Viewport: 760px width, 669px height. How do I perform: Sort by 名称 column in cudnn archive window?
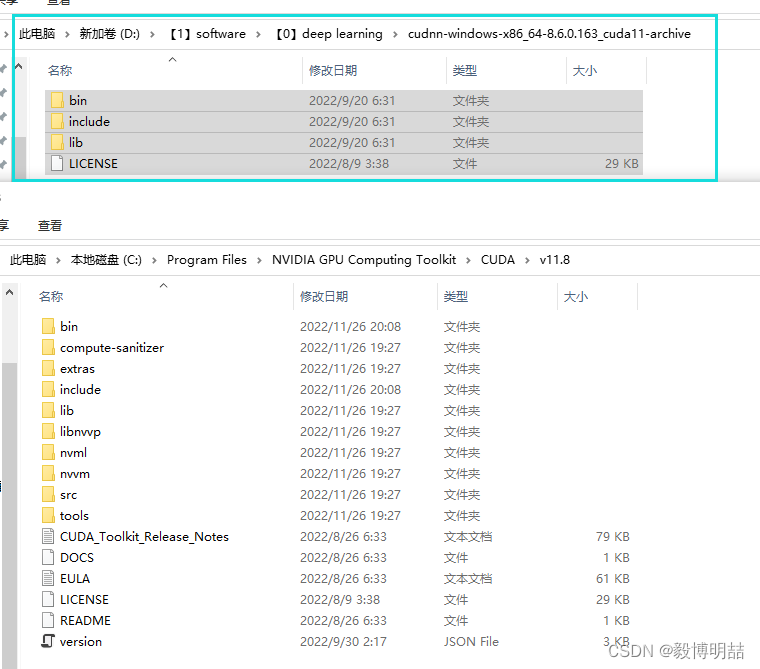(x=60, y=71)
